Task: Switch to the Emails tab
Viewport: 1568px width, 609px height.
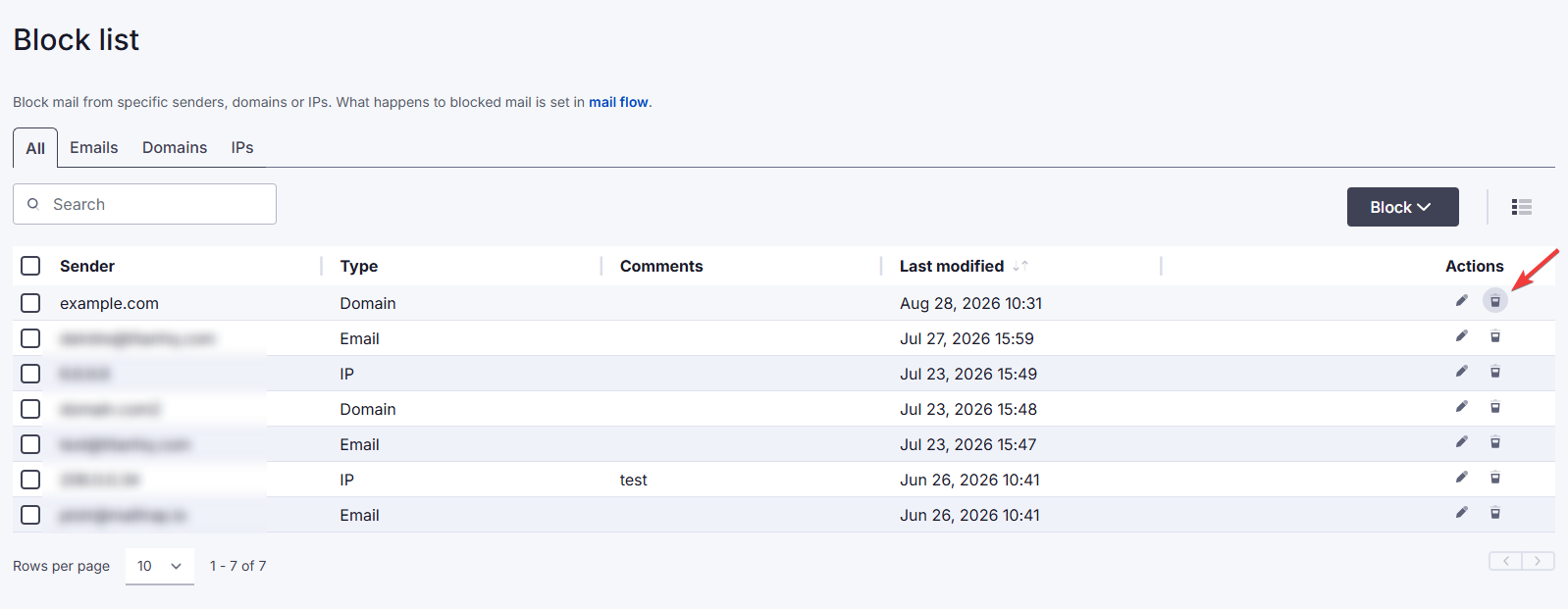Action: tap(94, 147)
